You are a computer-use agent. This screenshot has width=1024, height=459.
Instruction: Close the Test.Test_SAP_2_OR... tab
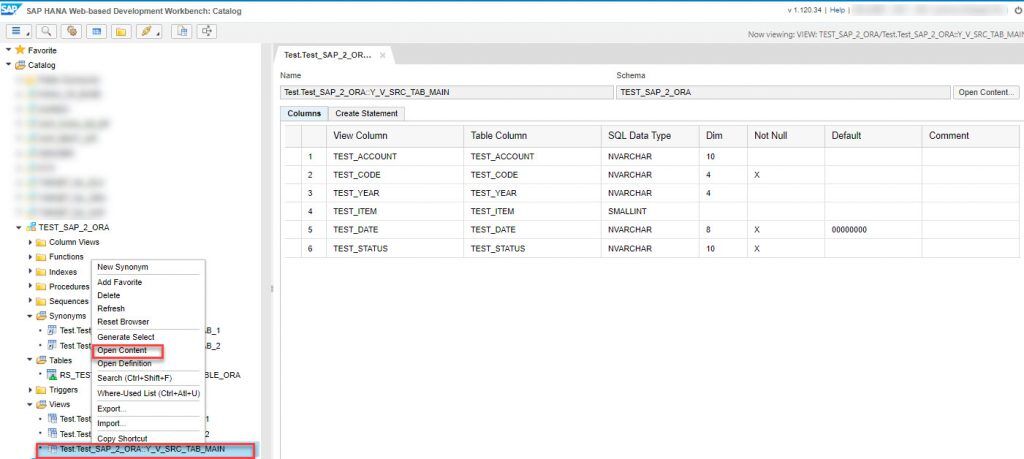click(383, 55)
